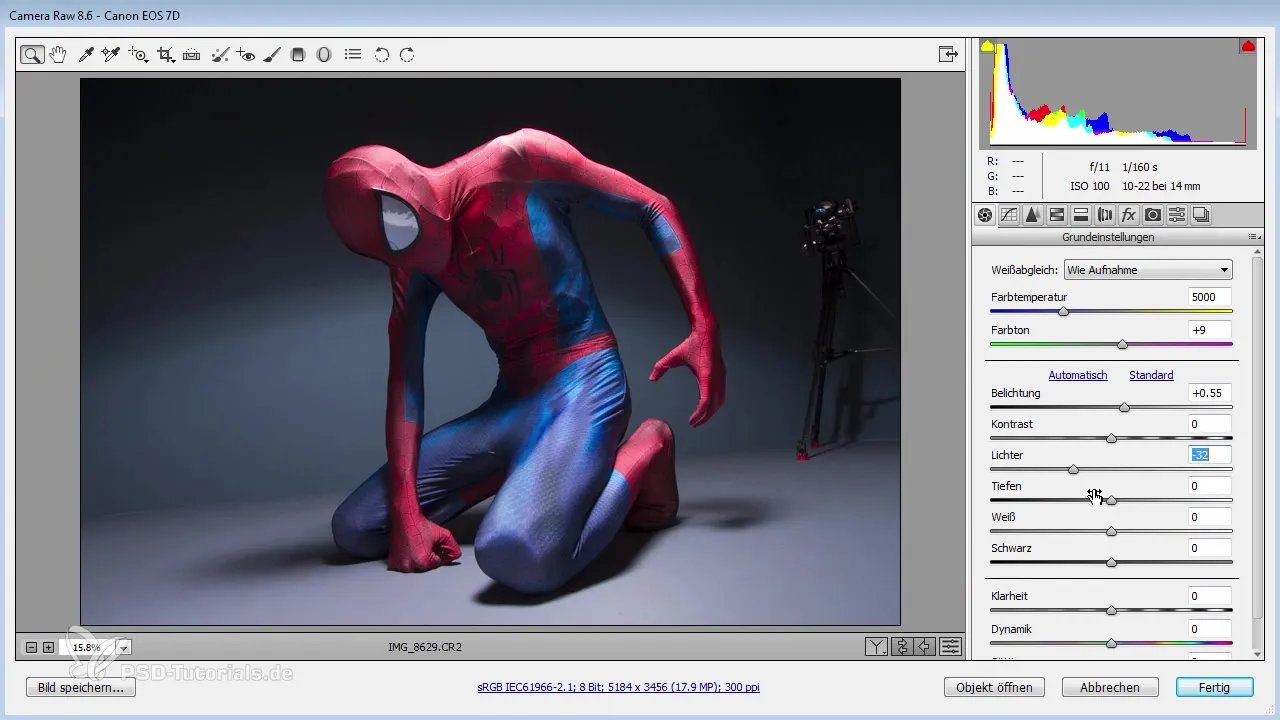Click the Bild speichern button
This screenshot has height=720, width=1280.
(81, 688)
